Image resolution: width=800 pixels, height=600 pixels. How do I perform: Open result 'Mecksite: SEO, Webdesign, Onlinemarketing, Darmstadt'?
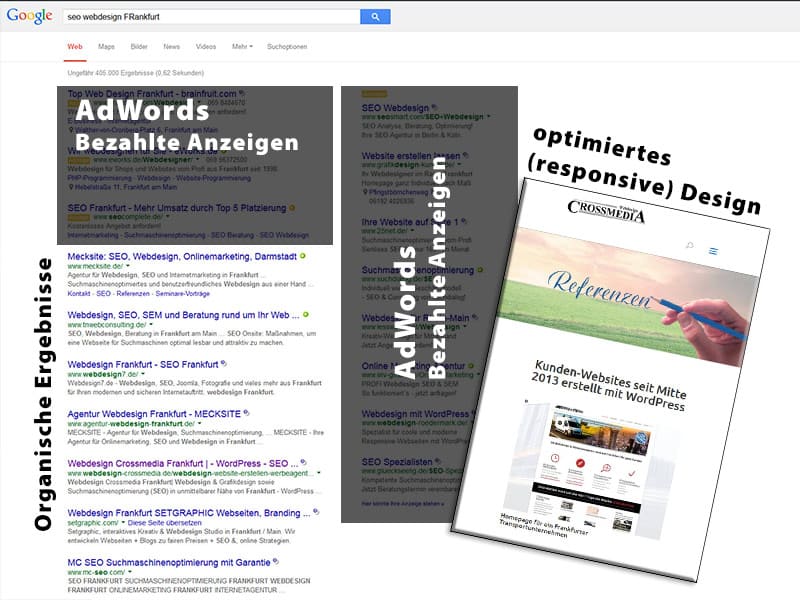(182, 256)
